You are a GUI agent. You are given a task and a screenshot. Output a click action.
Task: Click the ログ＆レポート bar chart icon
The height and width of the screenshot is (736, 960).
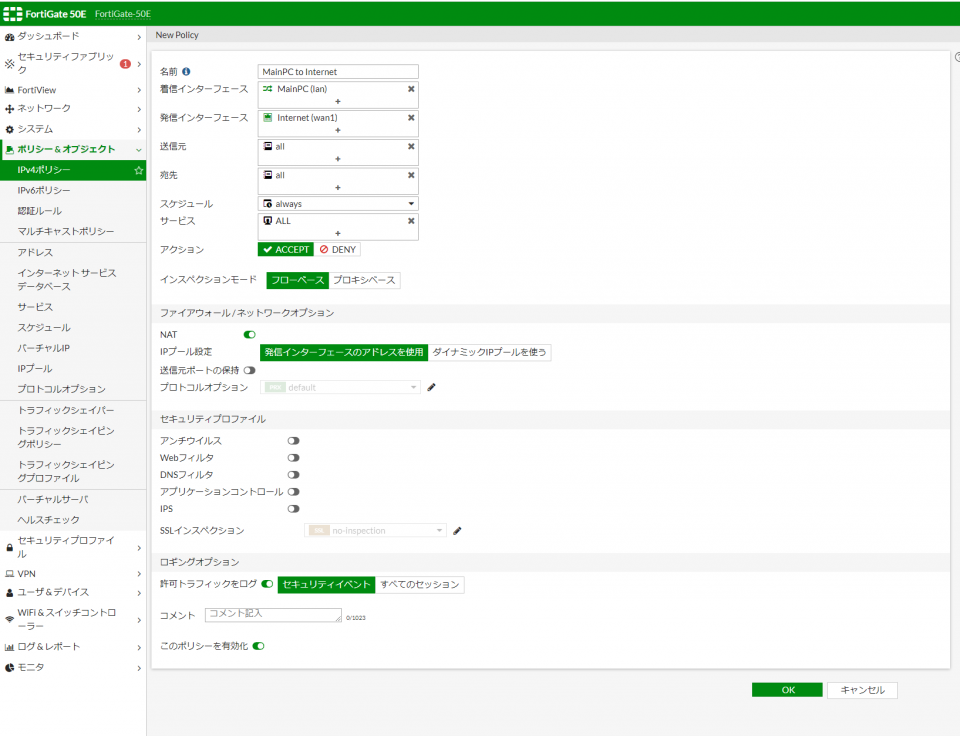pyautogui.click(x=9, y=647)
